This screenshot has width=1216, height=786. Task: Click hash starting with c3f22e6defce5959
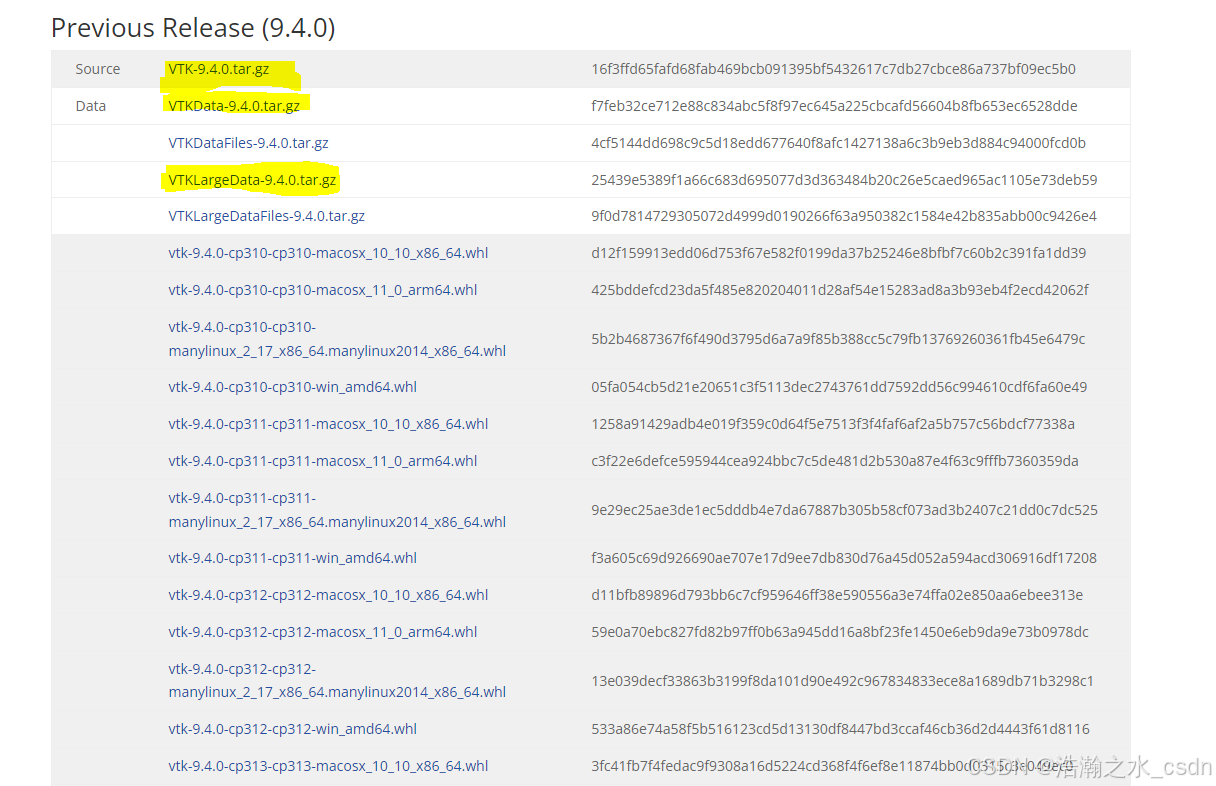coord(835,461)
